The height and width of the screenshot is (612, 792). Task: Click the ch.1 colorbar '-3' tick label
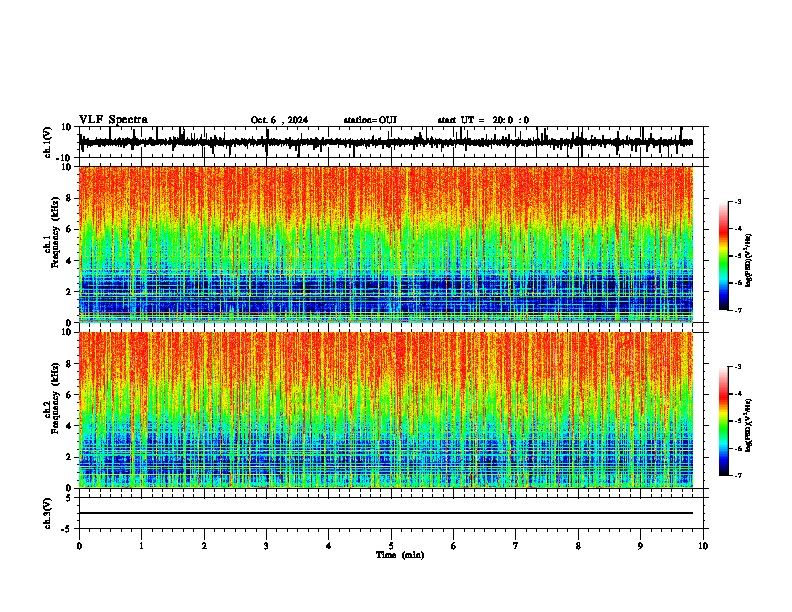click(x=737, y=201)
